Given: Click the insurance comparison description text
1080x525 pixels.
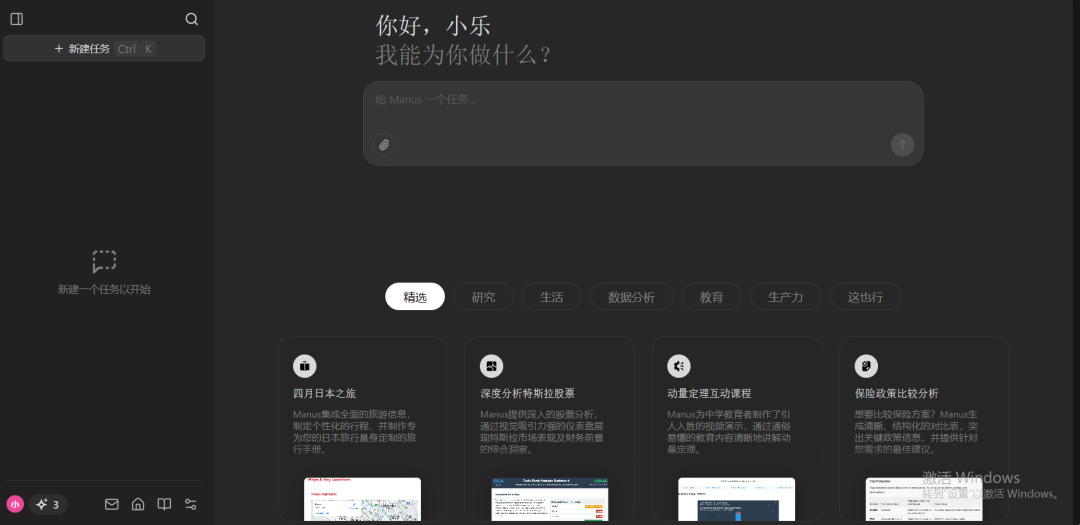Looking at the screenshot, I should 916,432.
